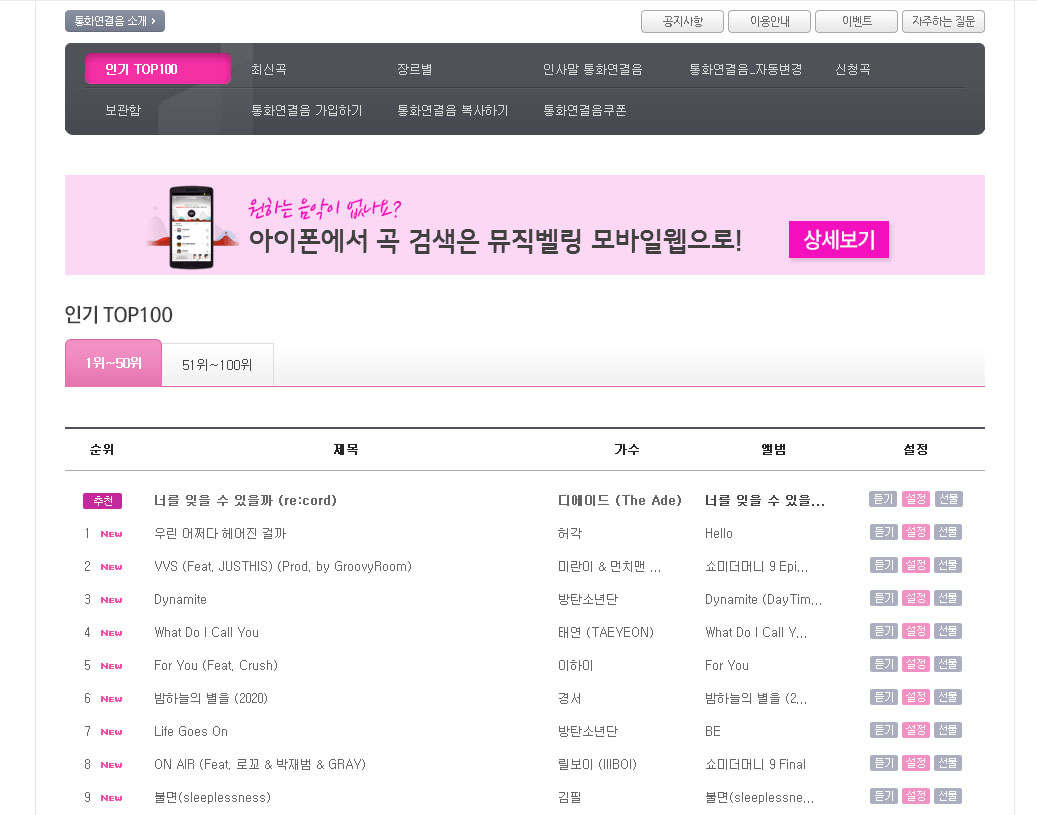Open settings for 불면(sleeplessness)
Viewport: 1037px width, 815px height.
click(x=915, y=795)
